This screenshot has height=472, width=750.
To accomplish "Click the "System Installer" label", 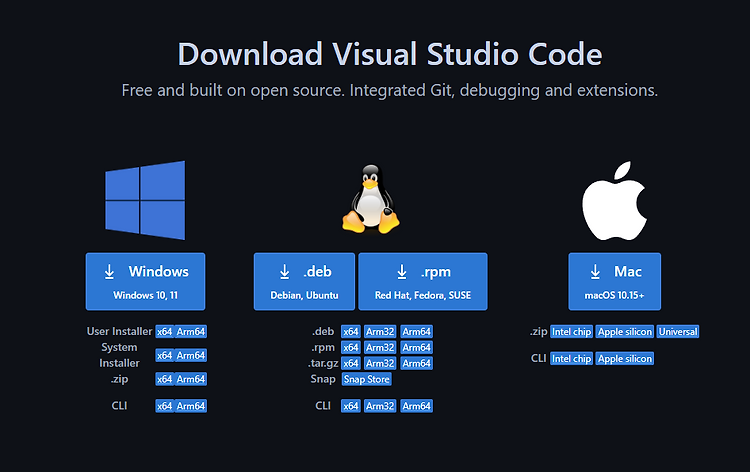I will tap(119, 355).
